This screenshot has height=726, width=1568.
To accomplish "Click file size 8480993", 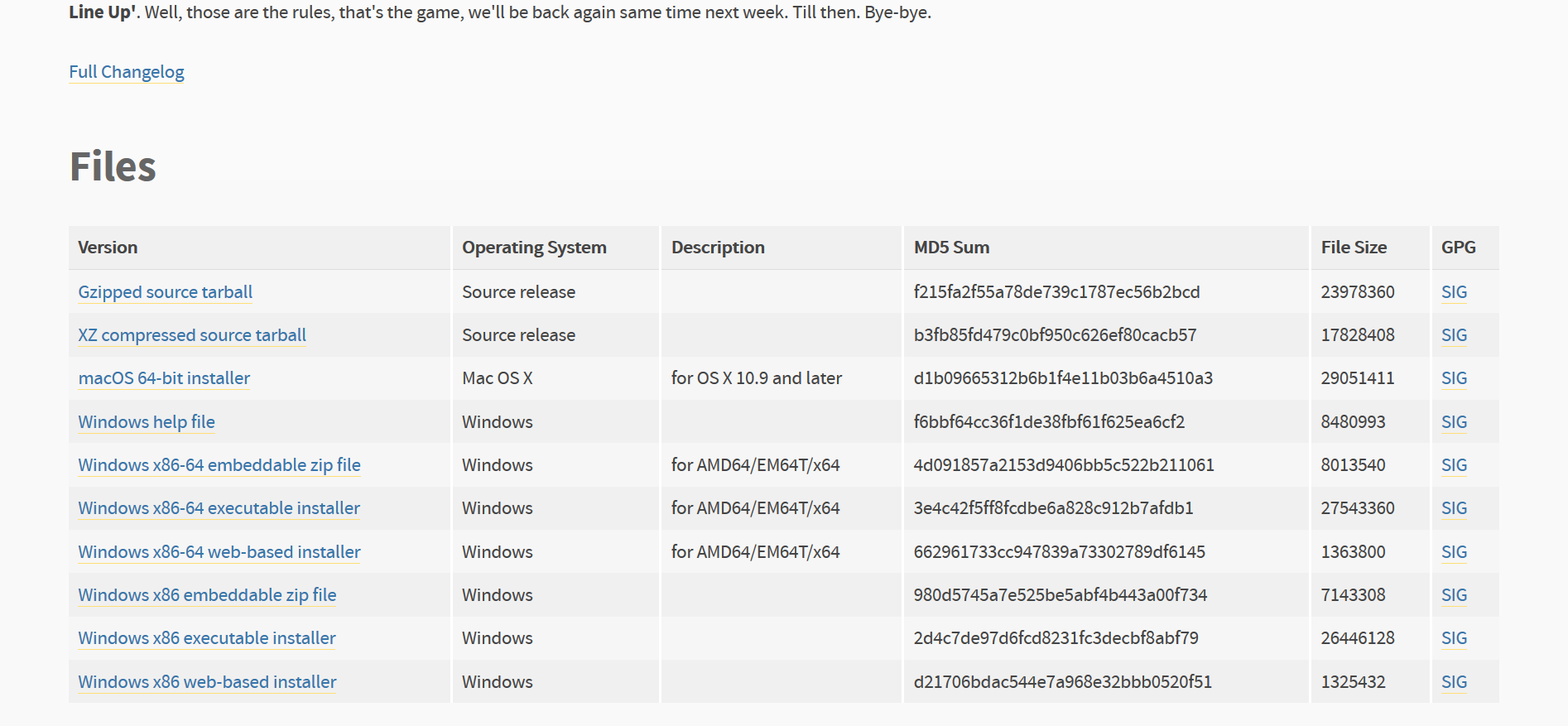I will coord(1353,422).
